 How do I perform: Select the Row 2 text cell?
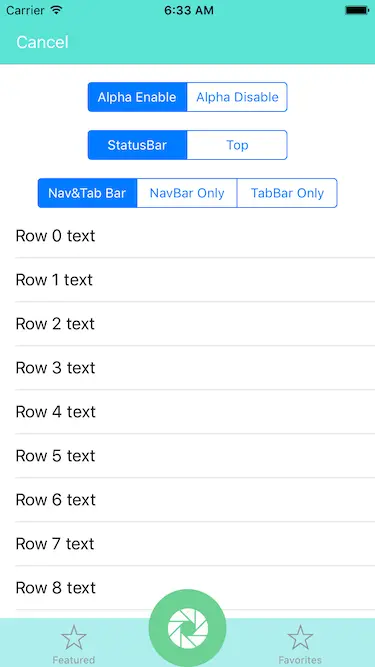click(188, 324)
